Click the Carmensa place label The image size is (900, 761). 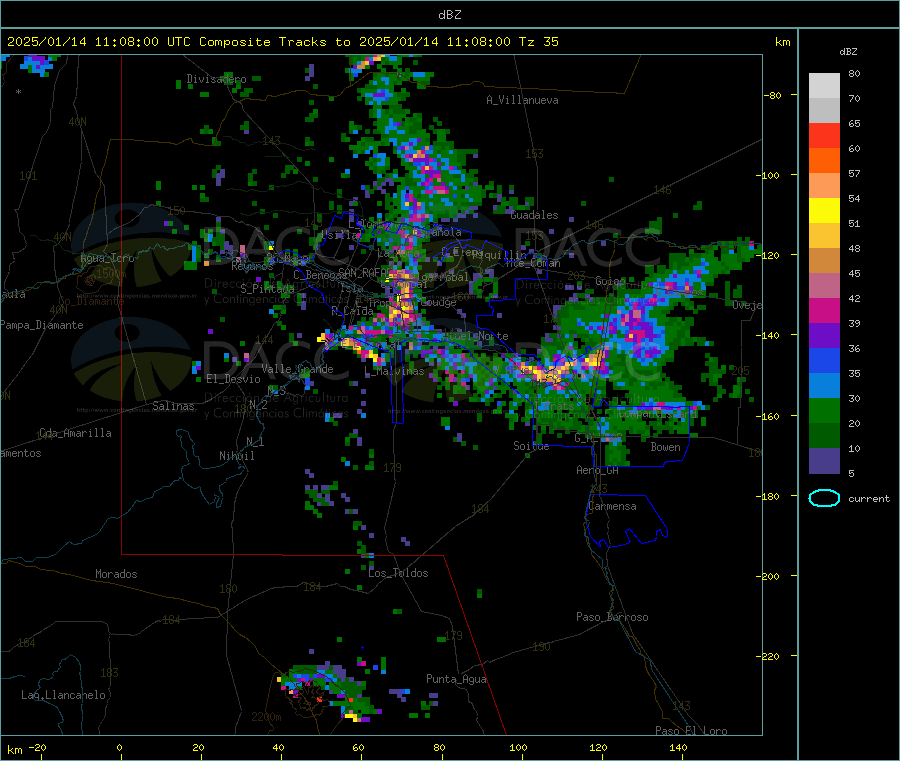coord(612,506)
